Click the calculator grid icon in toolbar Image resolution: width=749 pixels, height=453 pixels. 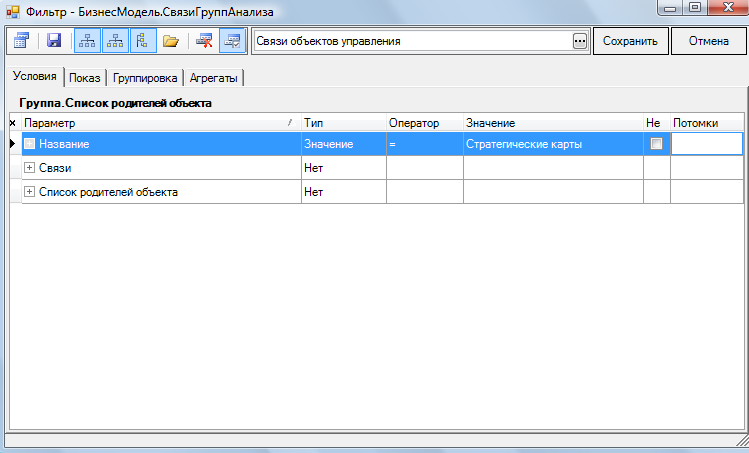(21, 41)
